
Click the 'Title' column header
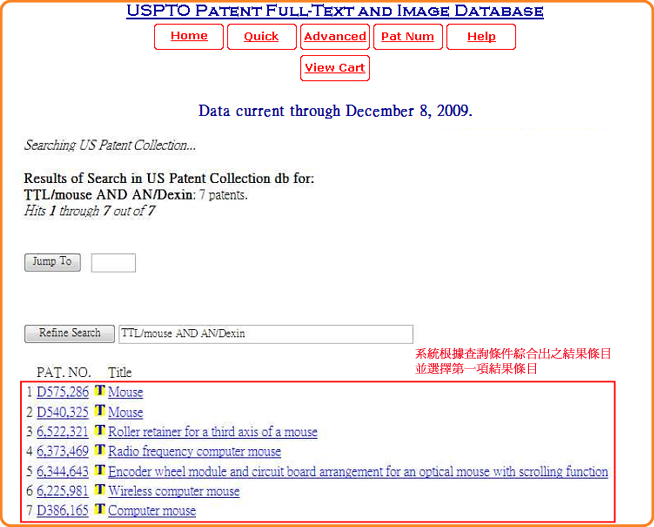[120, 372]
